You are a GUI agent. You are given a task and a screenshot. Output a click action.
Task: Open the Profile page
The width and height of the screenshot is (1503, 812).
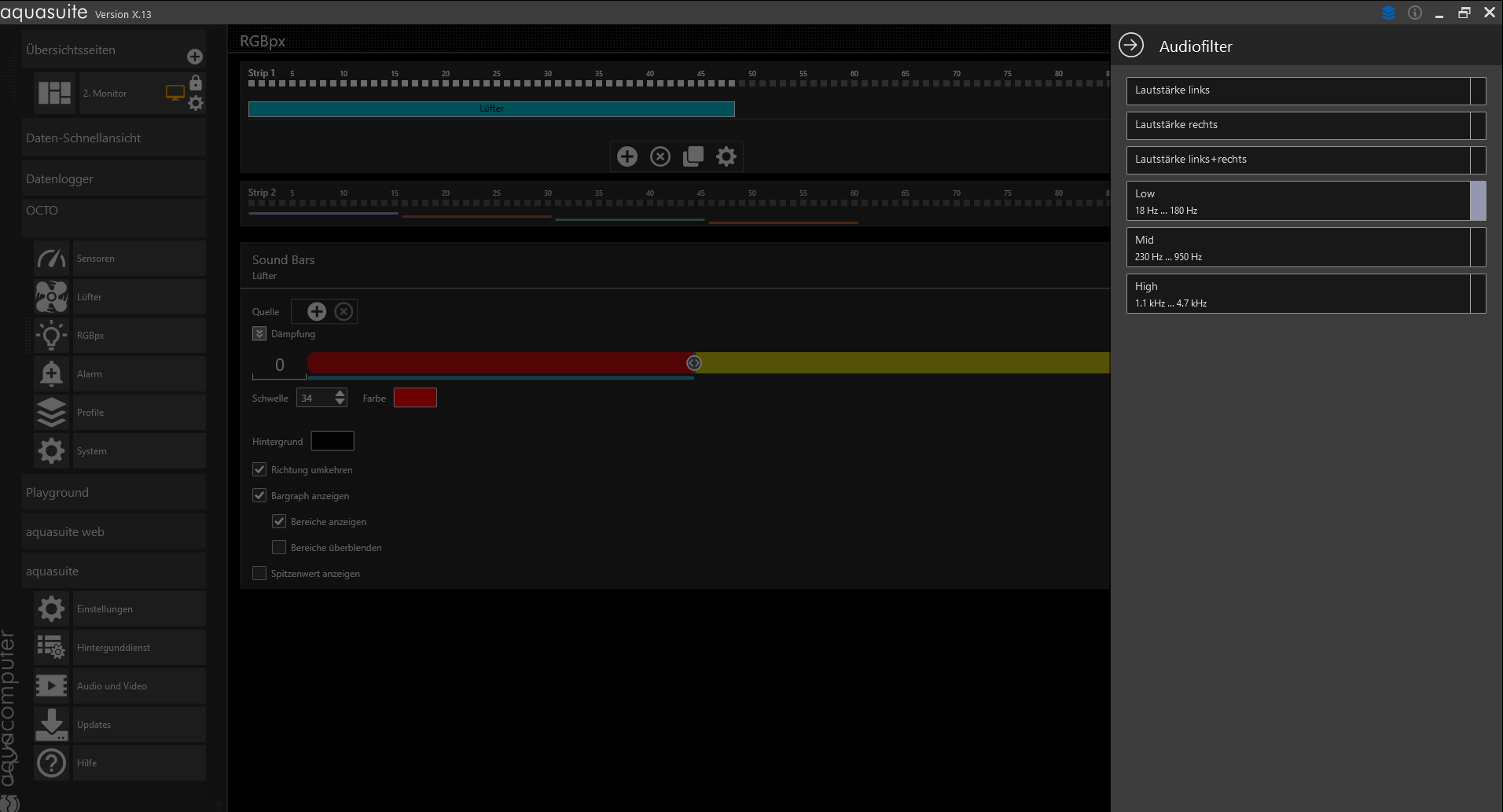pyautogui.click(x=119, y=413)
